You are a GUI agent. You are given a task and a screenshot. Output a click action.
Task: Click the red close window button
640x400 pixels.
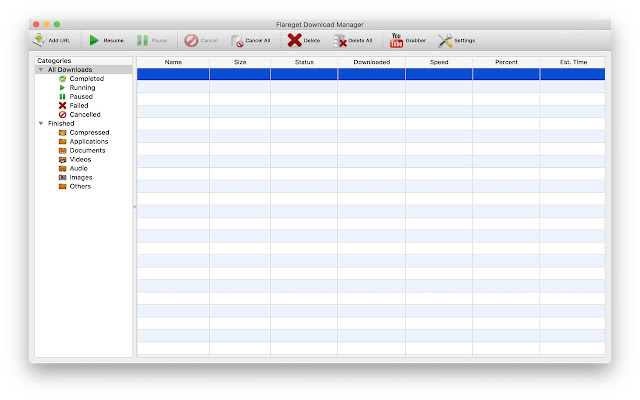click(x=36, y=24)
